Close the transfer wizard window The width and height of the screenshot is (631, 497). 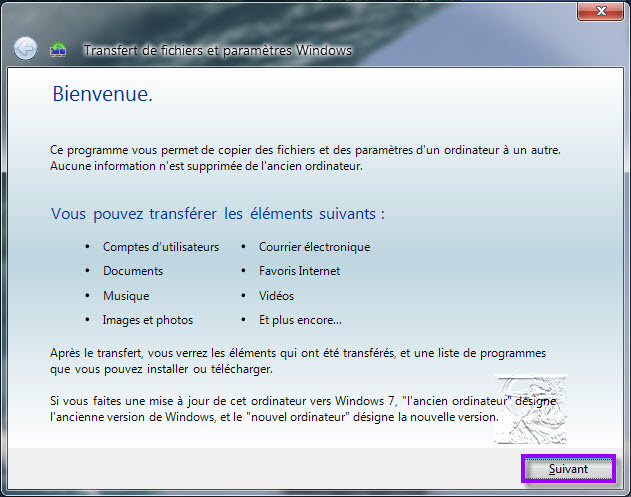tap(604, 12)
